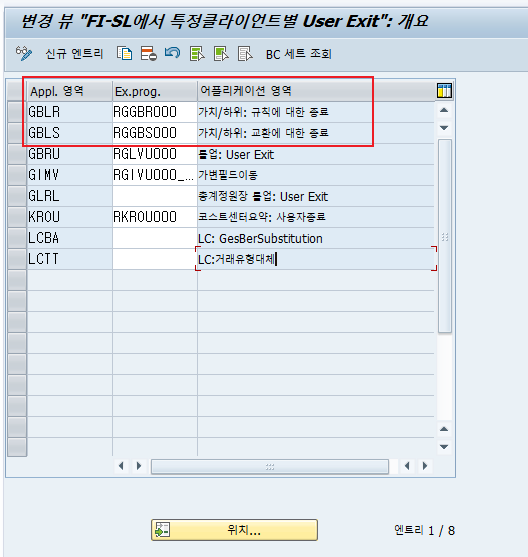Click the 위치... position button
Screen dimensions: 528x557
[x=235, y=530]
